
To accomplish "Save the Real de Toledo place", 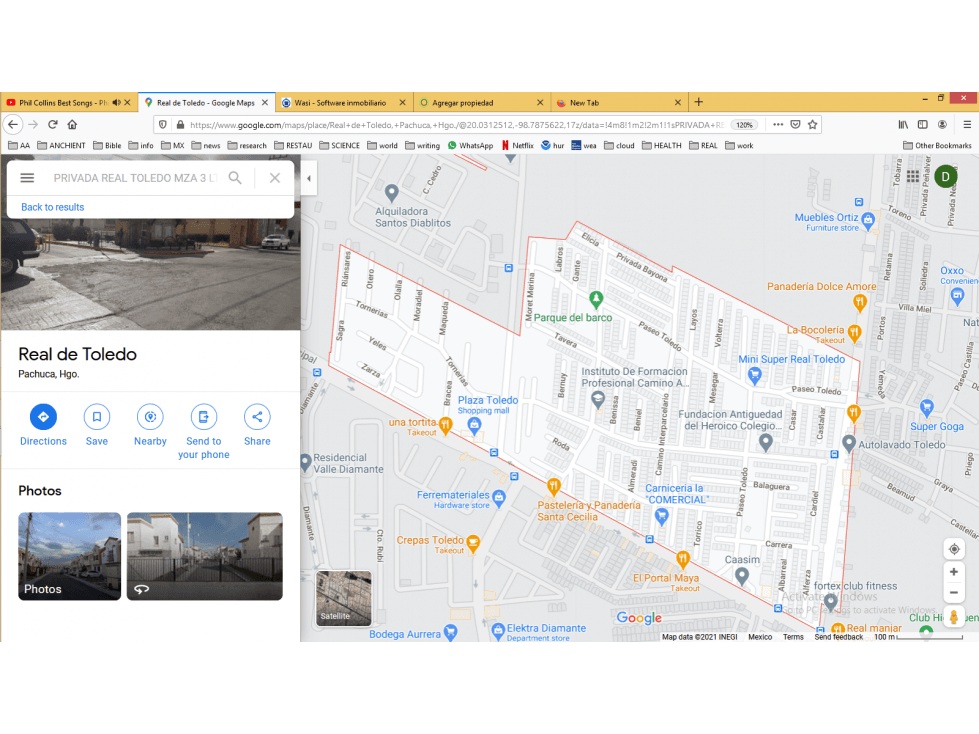I will tap(97, 417).
